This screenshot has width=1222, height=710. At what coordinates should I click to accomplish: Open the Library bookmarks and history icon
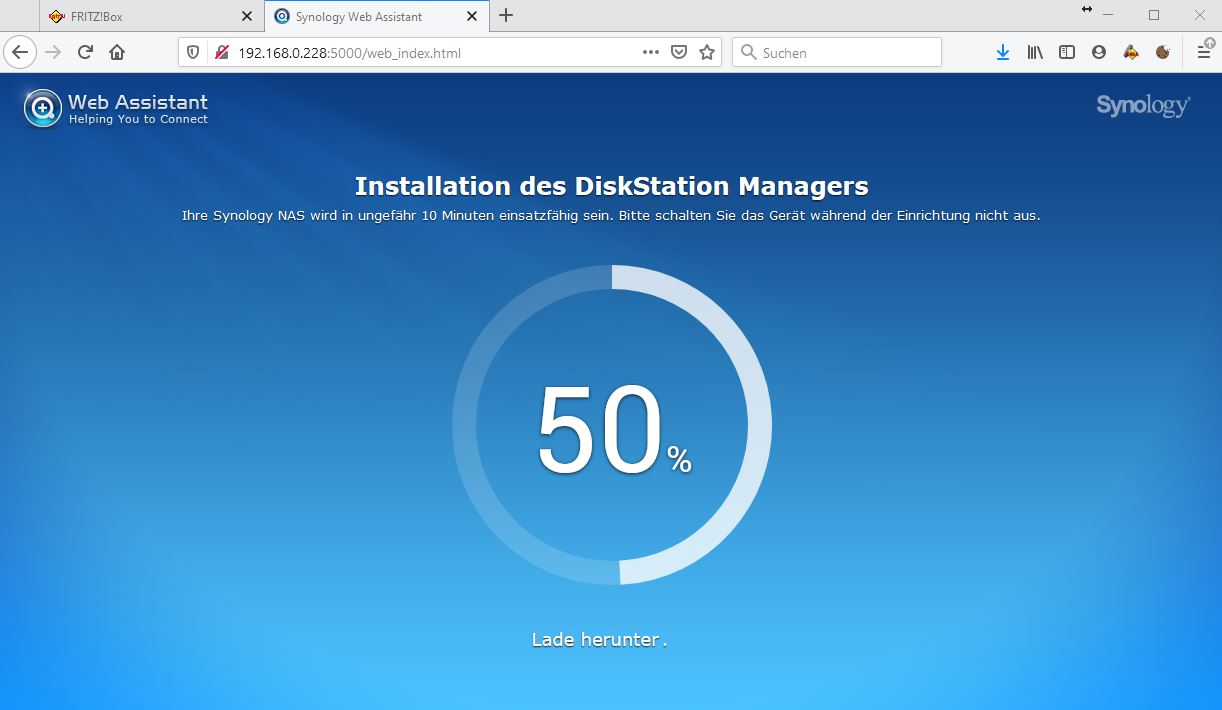coord(1035,52)
